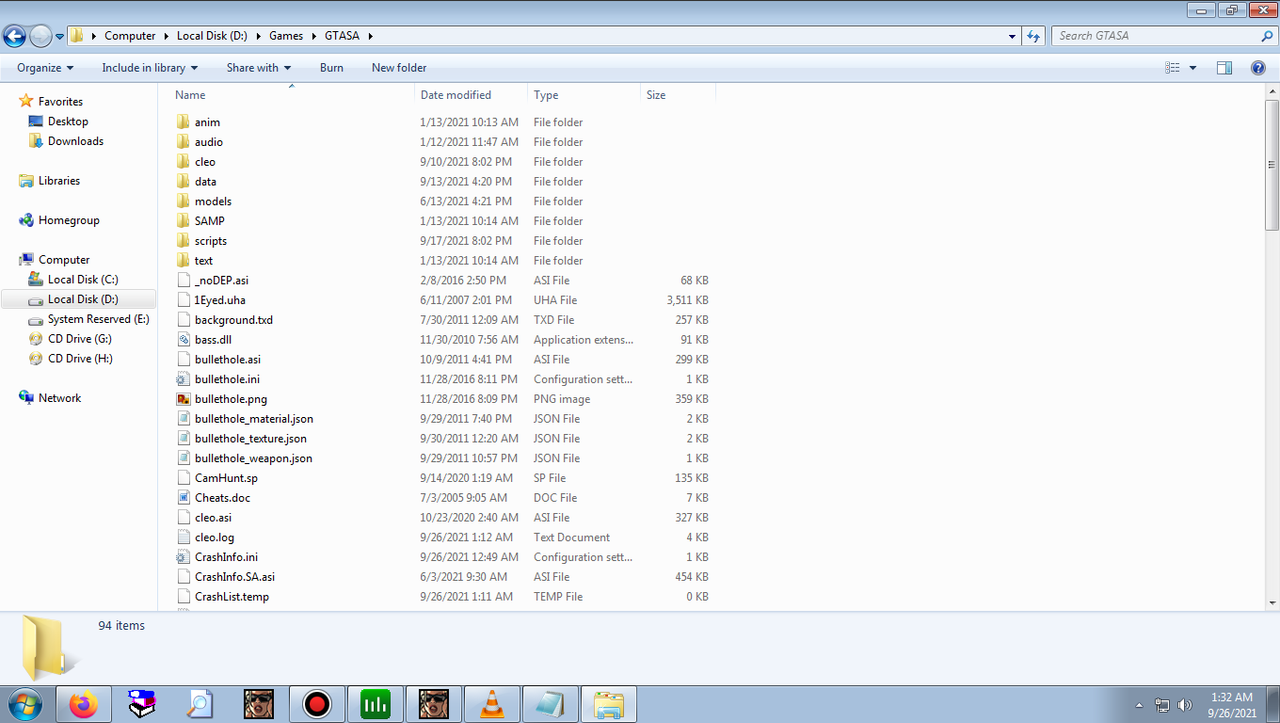
Task: Select the file named CamHunt.sp
Action: pos(226,478)
